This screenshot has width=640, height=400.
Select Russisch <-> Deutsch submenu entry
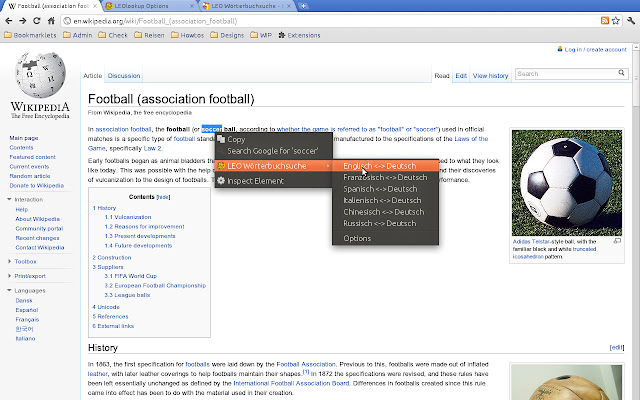pyautogui.click(x=386, y=223)
